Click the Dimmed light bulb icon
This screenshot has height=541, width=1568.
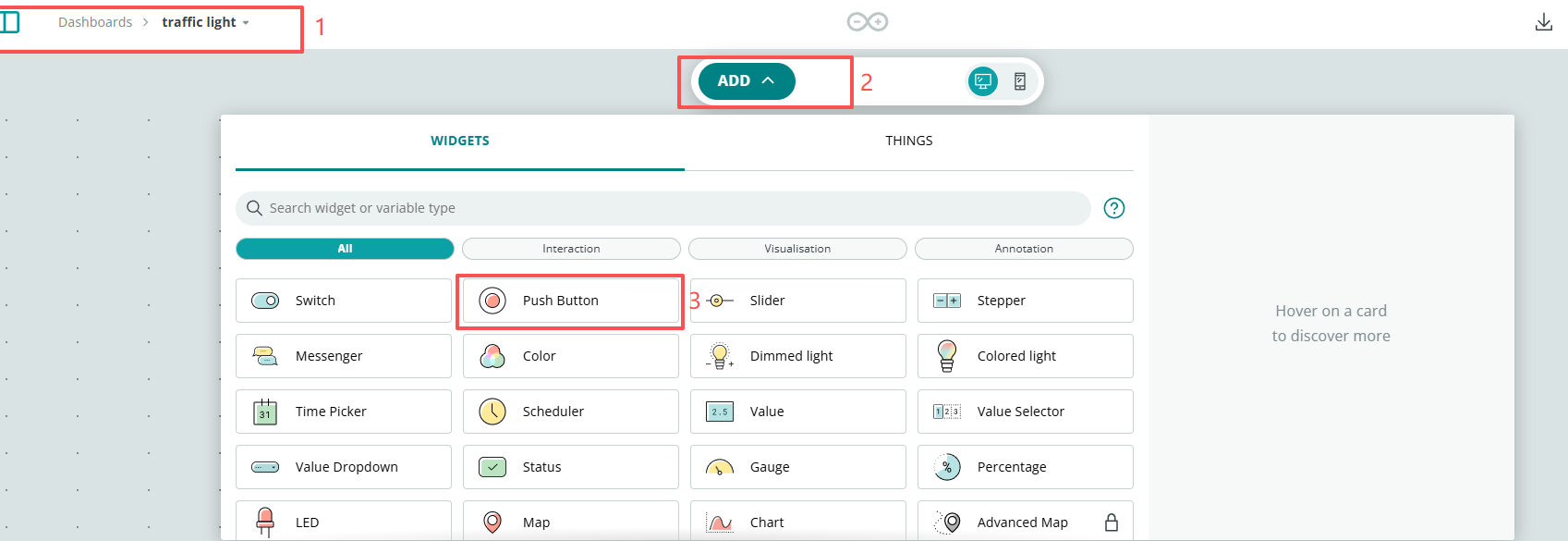click(x=720, y=356)
